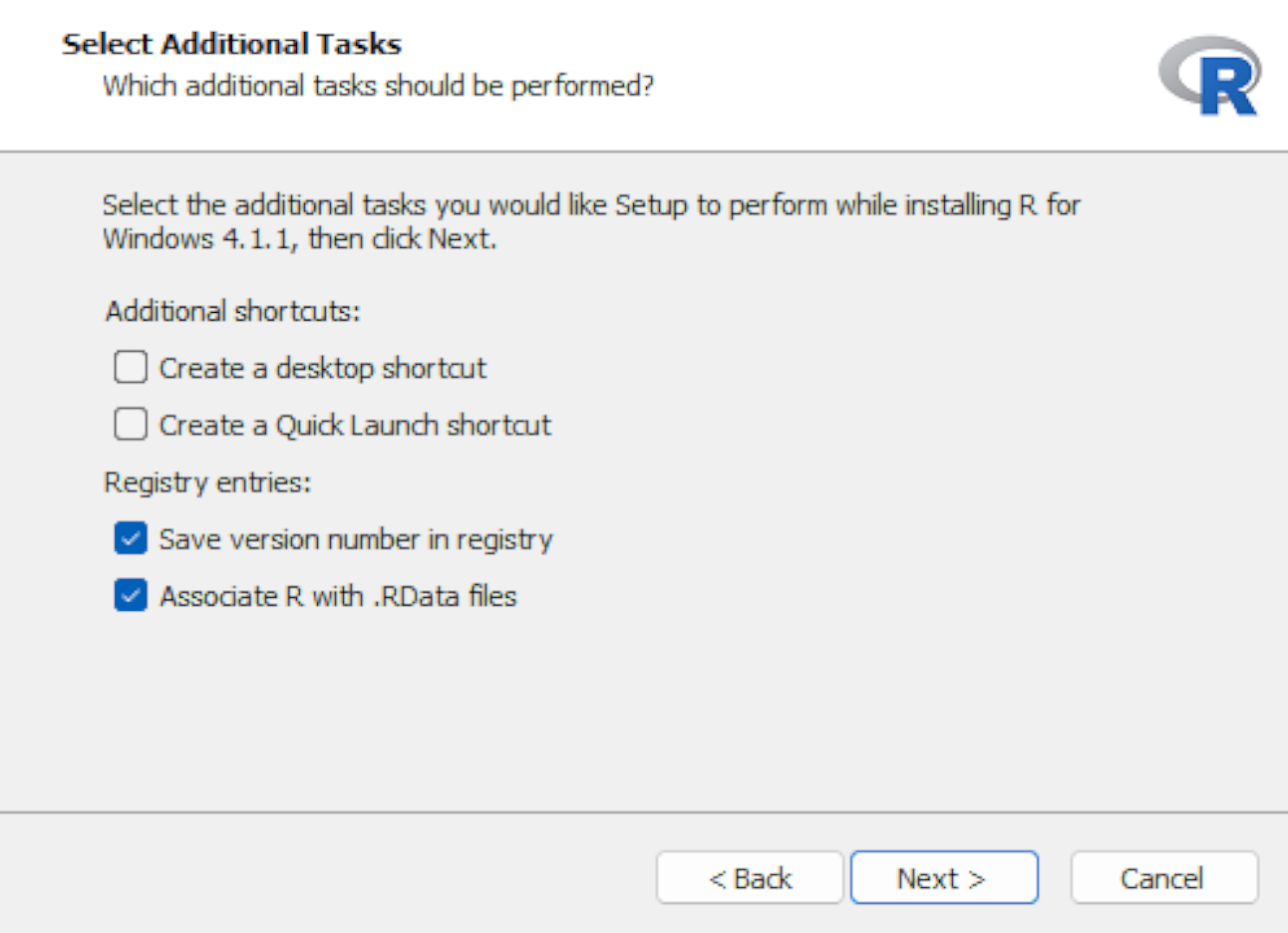The height and width of the screenshot is (933, 1288).
Task: Click the 'Additional shortcuts:' group label
Action: 232,311
